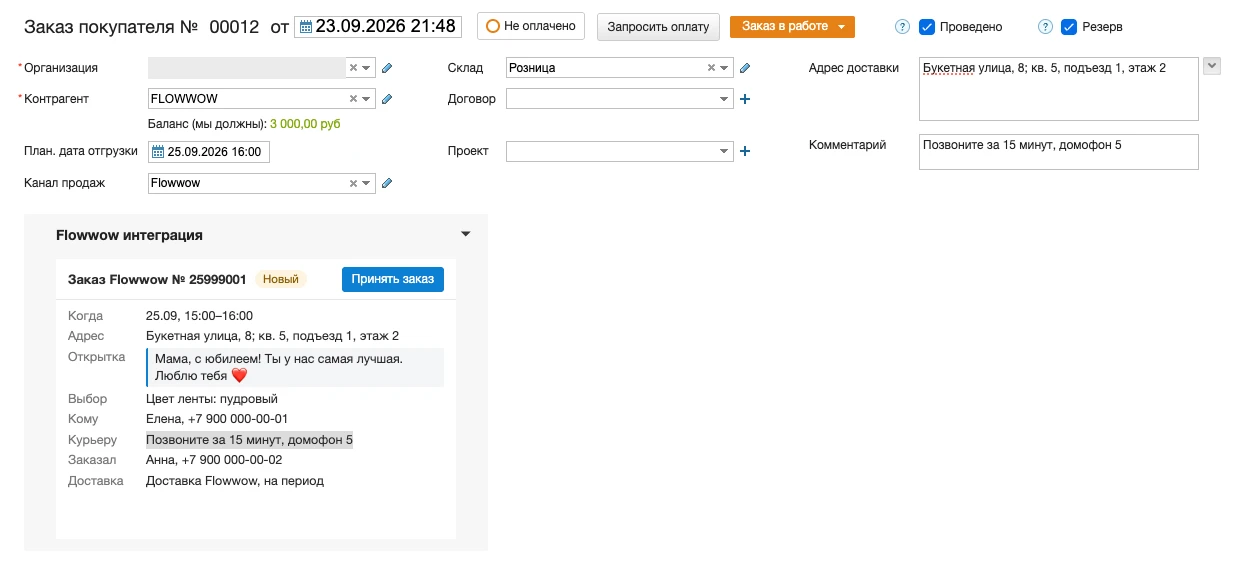The height and width of the screenshot is (578, 1235).
Task: Open the Склад dropdown arrow
Action: 725,68
